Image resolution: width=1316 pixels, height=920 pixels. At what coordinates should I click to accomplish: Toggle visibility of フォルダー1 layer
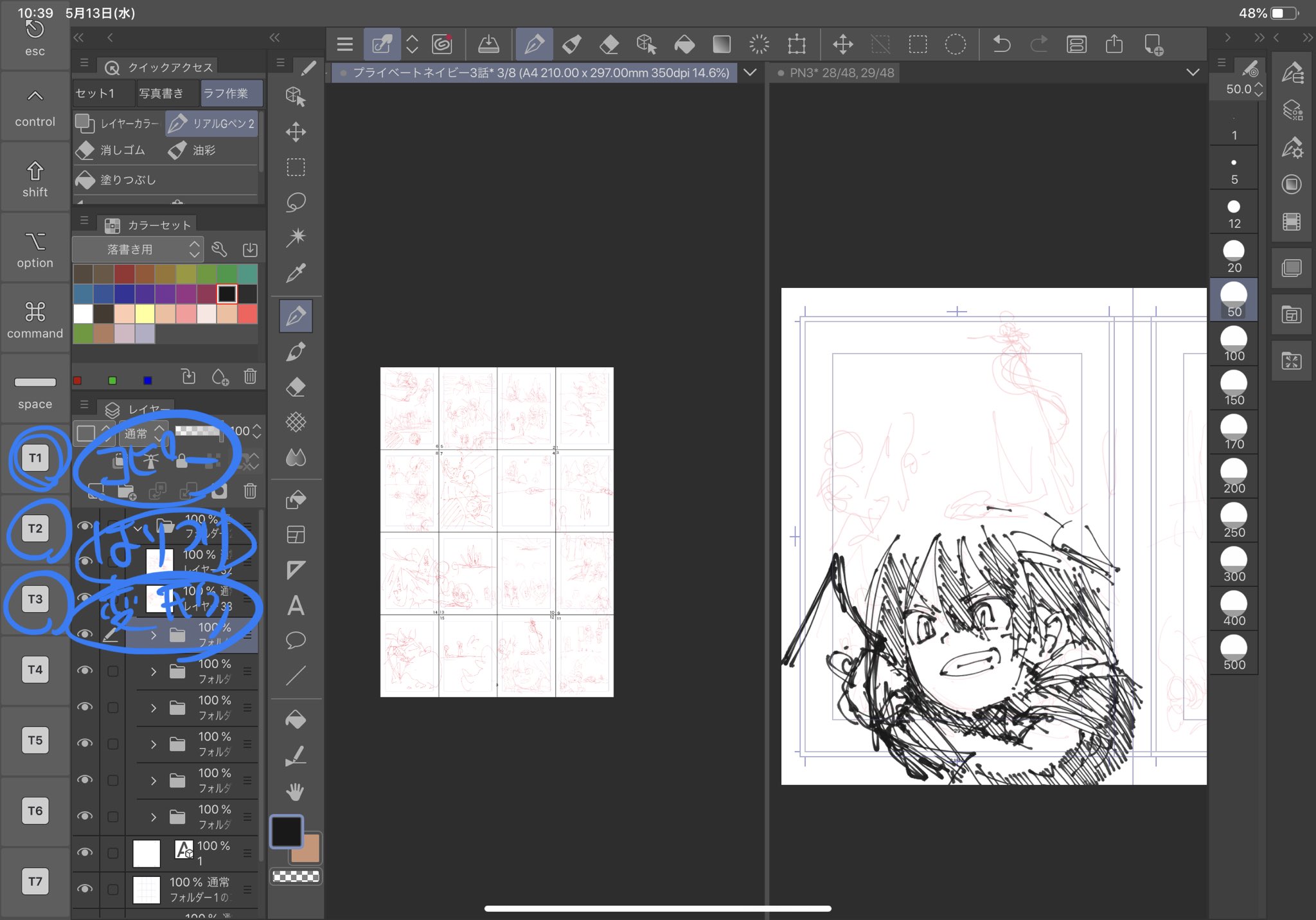(84, 888)
